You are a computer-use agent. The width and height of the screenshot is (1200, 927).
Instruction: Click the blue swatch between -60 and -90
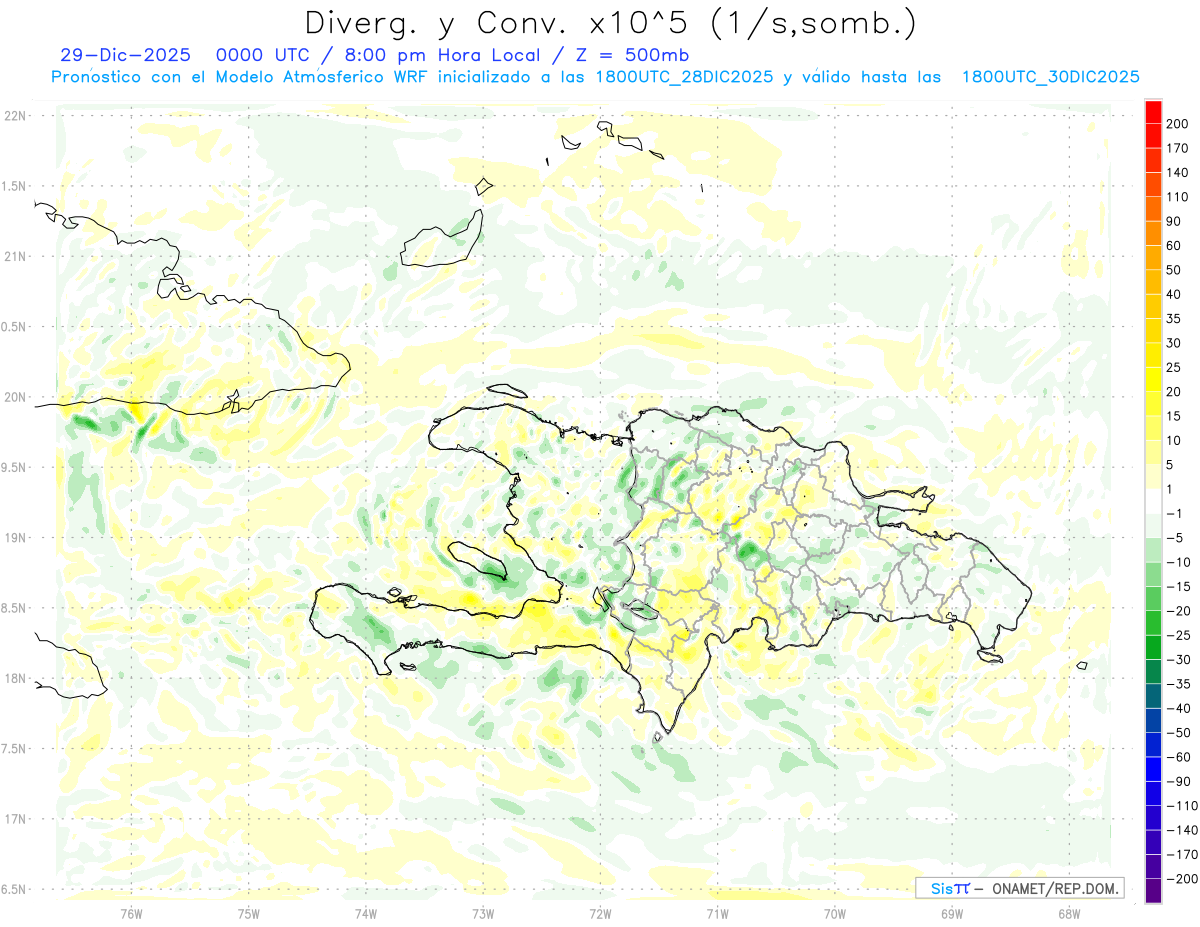1154,769
